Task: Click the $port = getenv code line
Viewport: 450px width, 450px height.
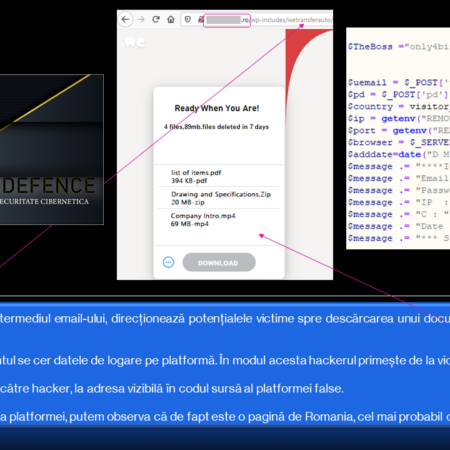Action: pyautogui.click(x=399, y=130)
